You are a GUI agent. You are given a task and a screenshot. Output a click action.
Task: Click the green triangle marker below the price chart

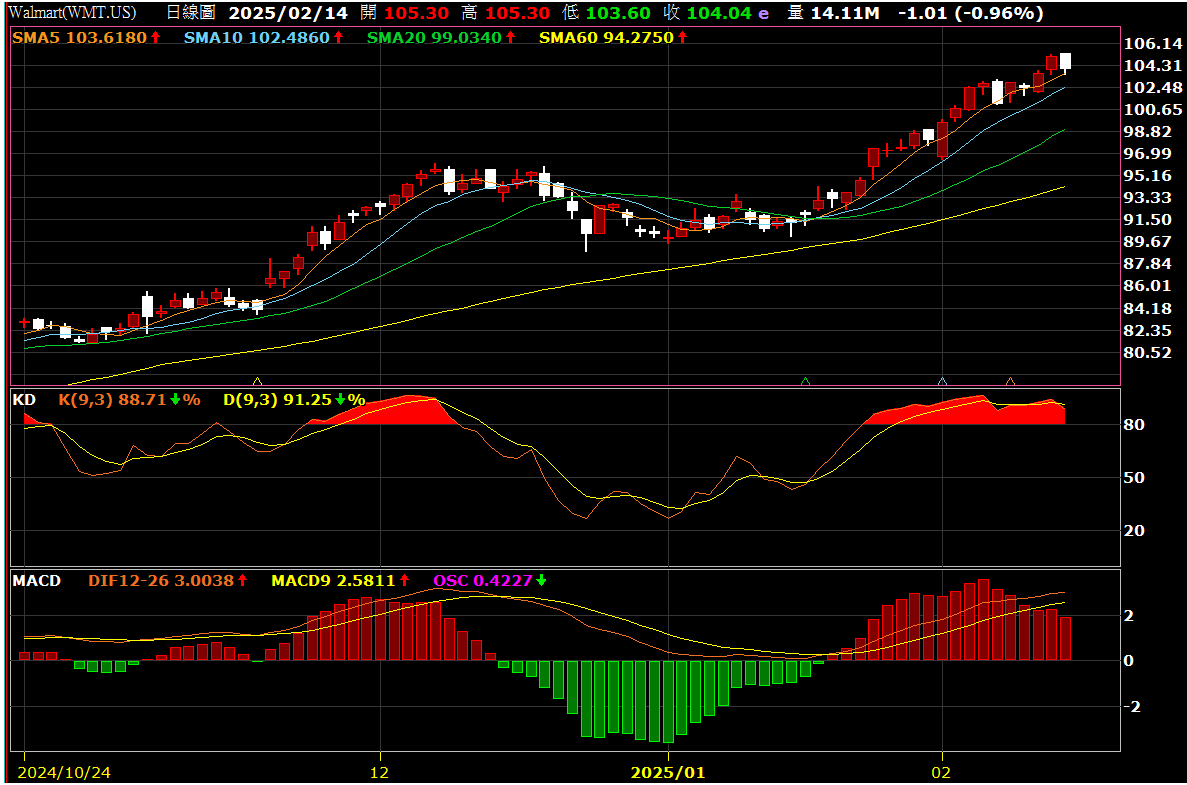805,381
